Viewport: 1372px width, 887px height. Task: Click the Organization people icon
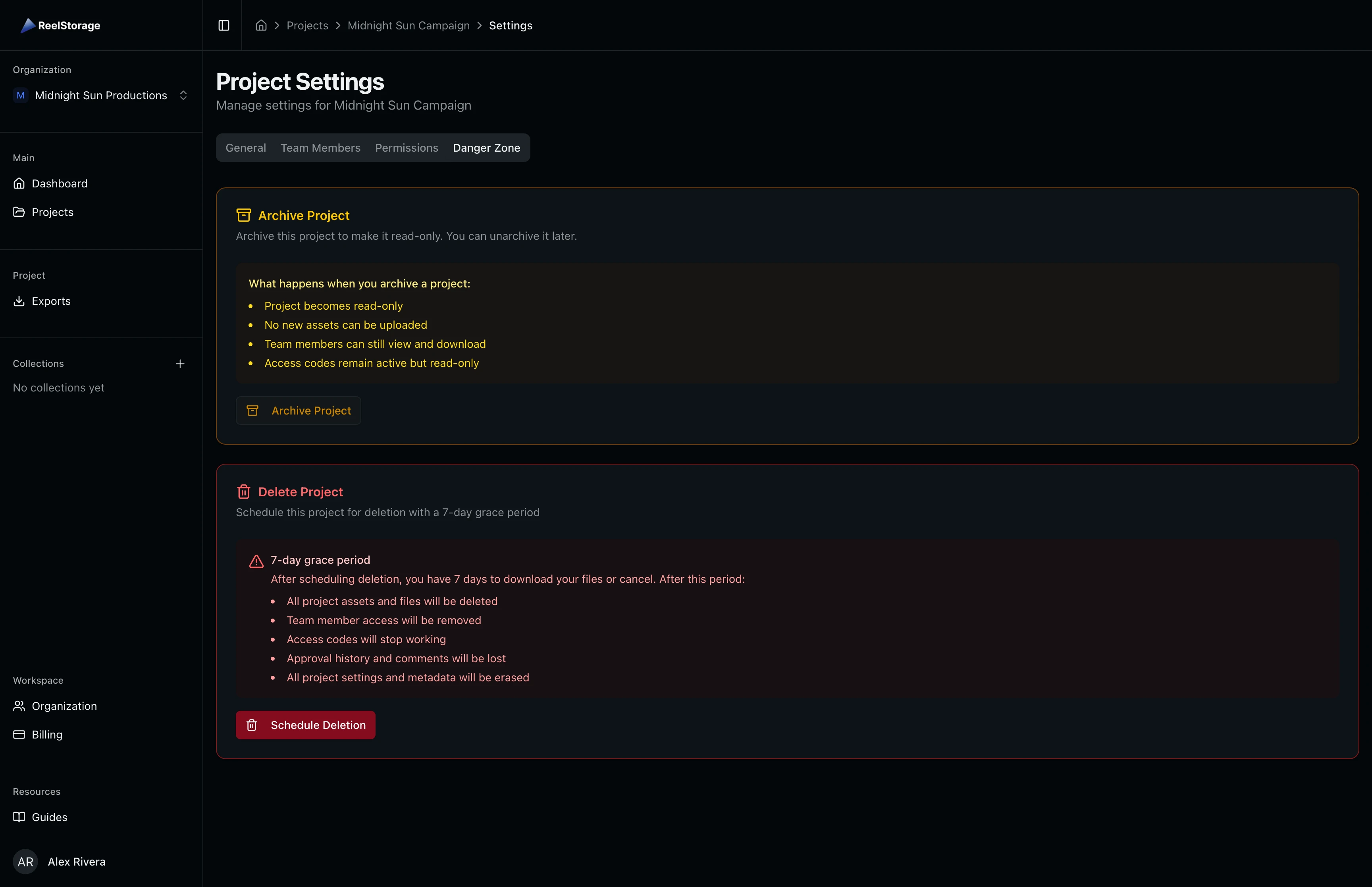[x=19, y=706]
